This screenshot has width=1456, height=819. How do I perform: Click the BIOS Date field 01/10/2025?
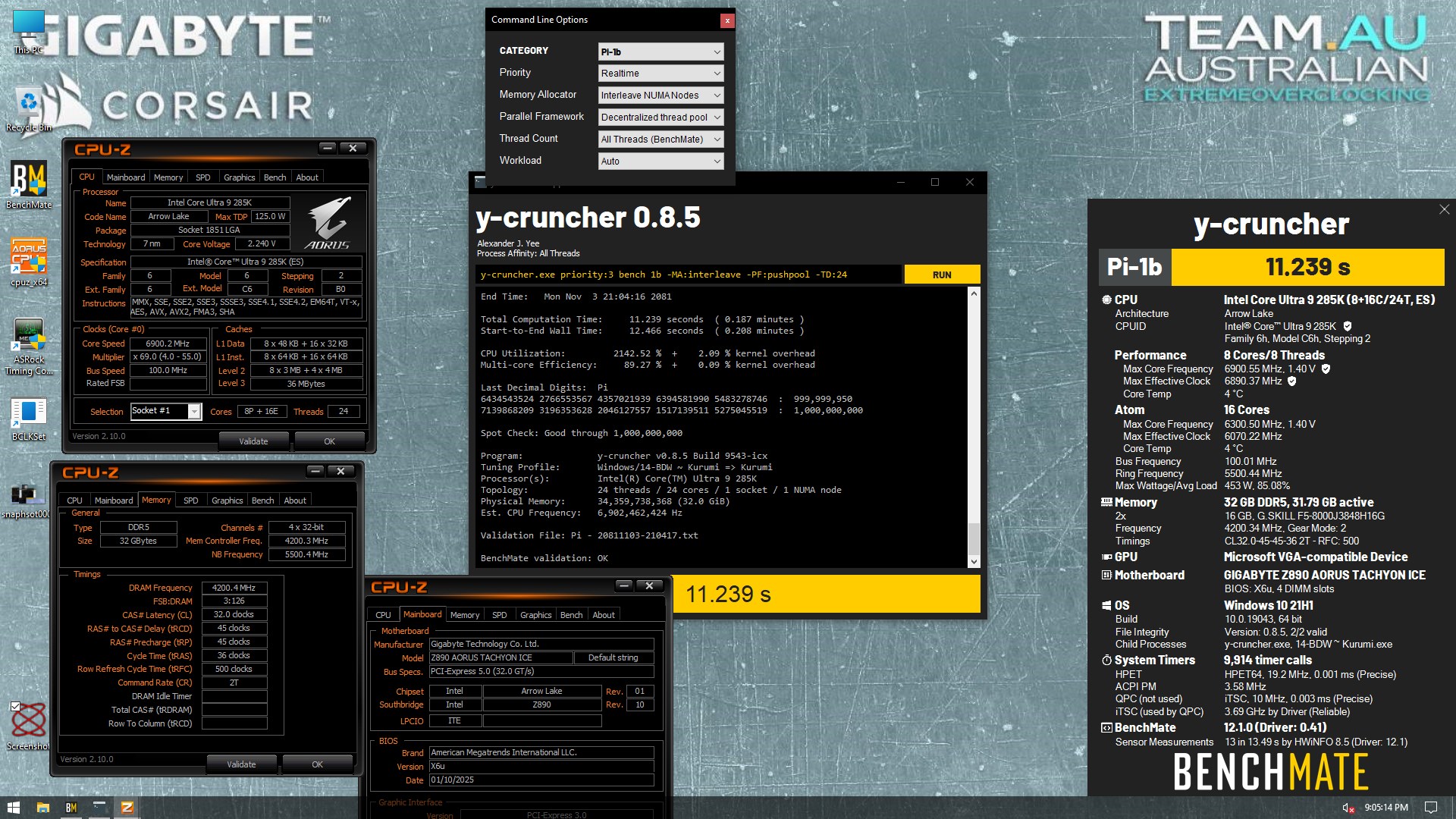(x=541, y=780)
